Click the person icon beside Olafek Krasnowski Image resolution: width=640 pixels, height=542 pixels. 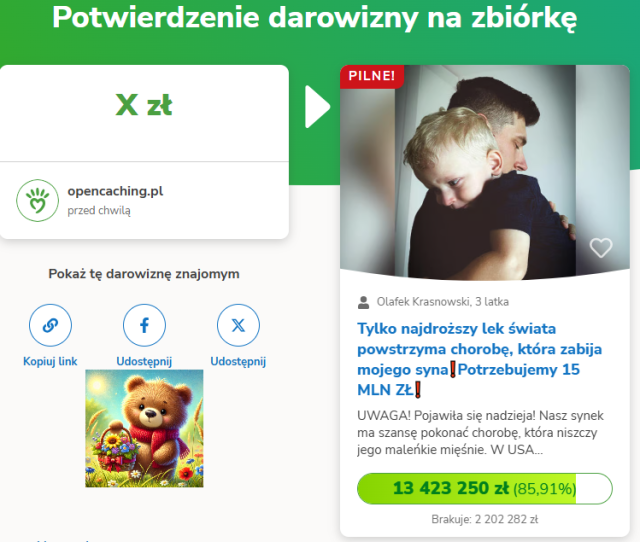[363, 302]
